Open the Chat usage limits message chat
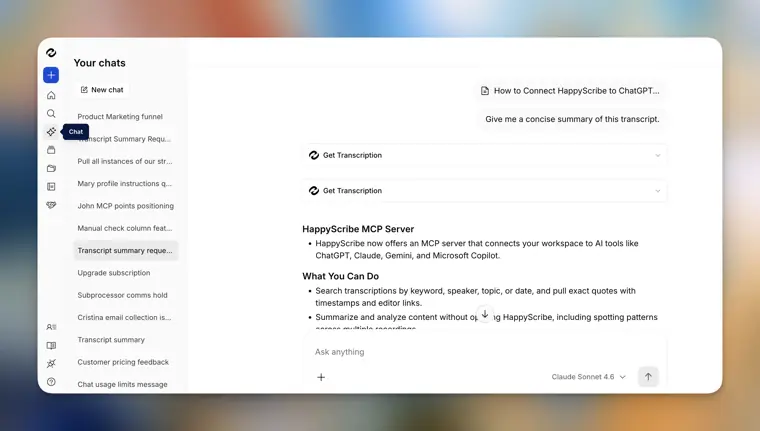The image size is (760, 431). pyautogui.click(x=123, y=384)
